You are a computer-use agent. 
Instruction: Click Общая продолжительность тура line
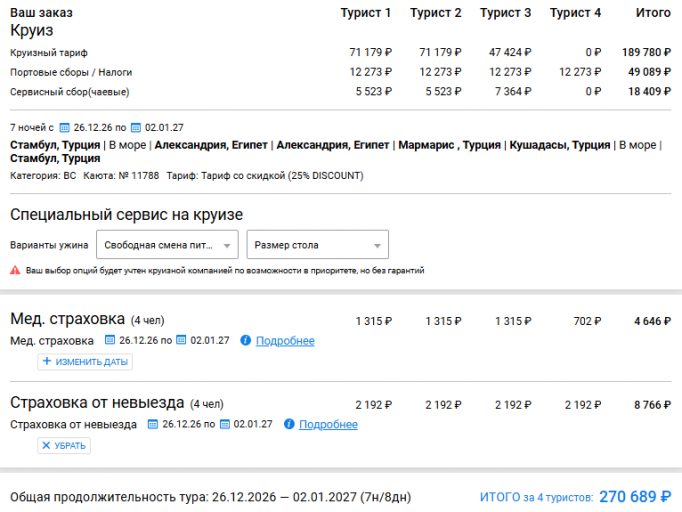tap(211, 497)
